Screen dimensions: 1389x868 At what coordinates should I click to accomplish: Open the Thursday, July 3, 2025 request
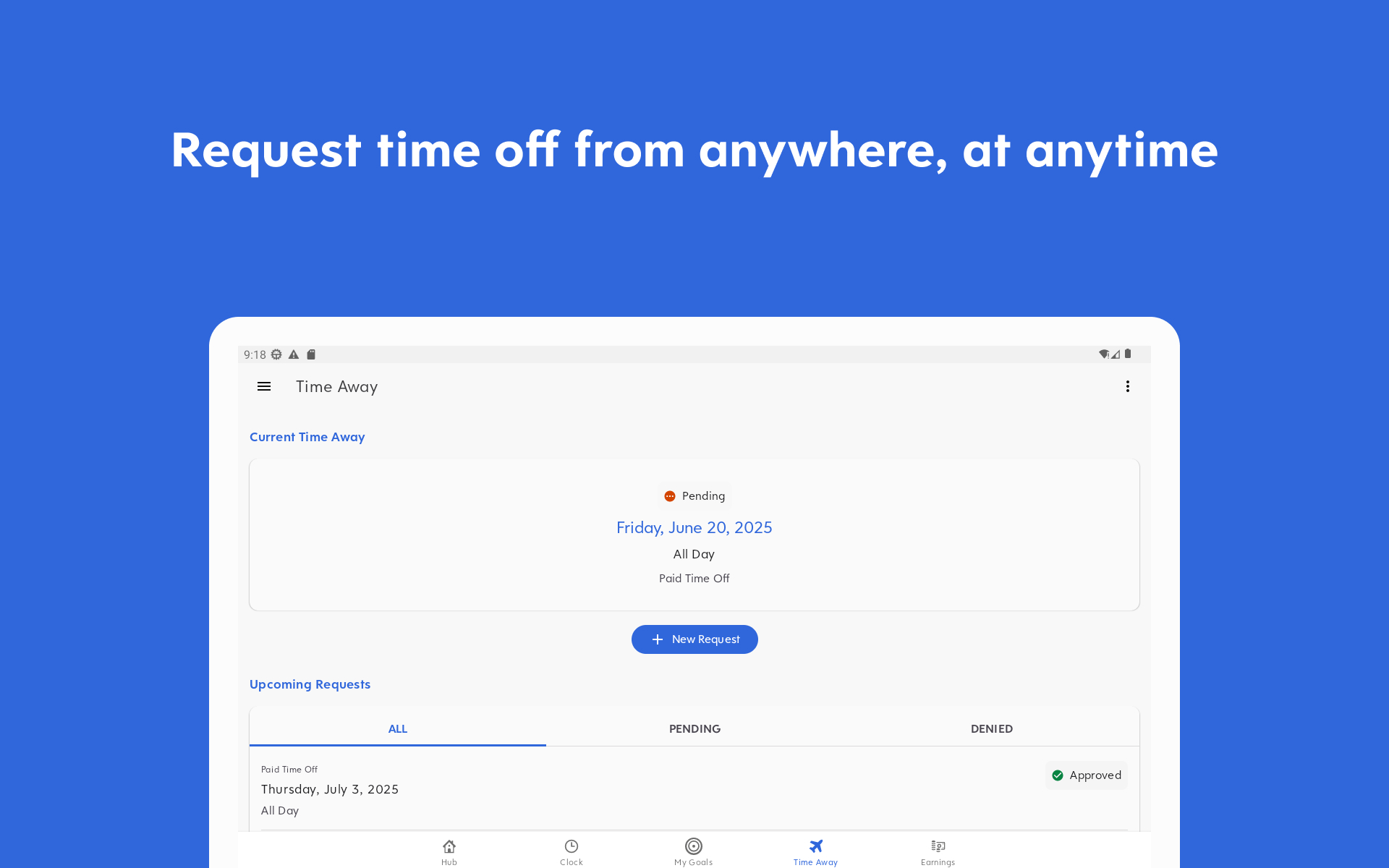coord(330,789)
